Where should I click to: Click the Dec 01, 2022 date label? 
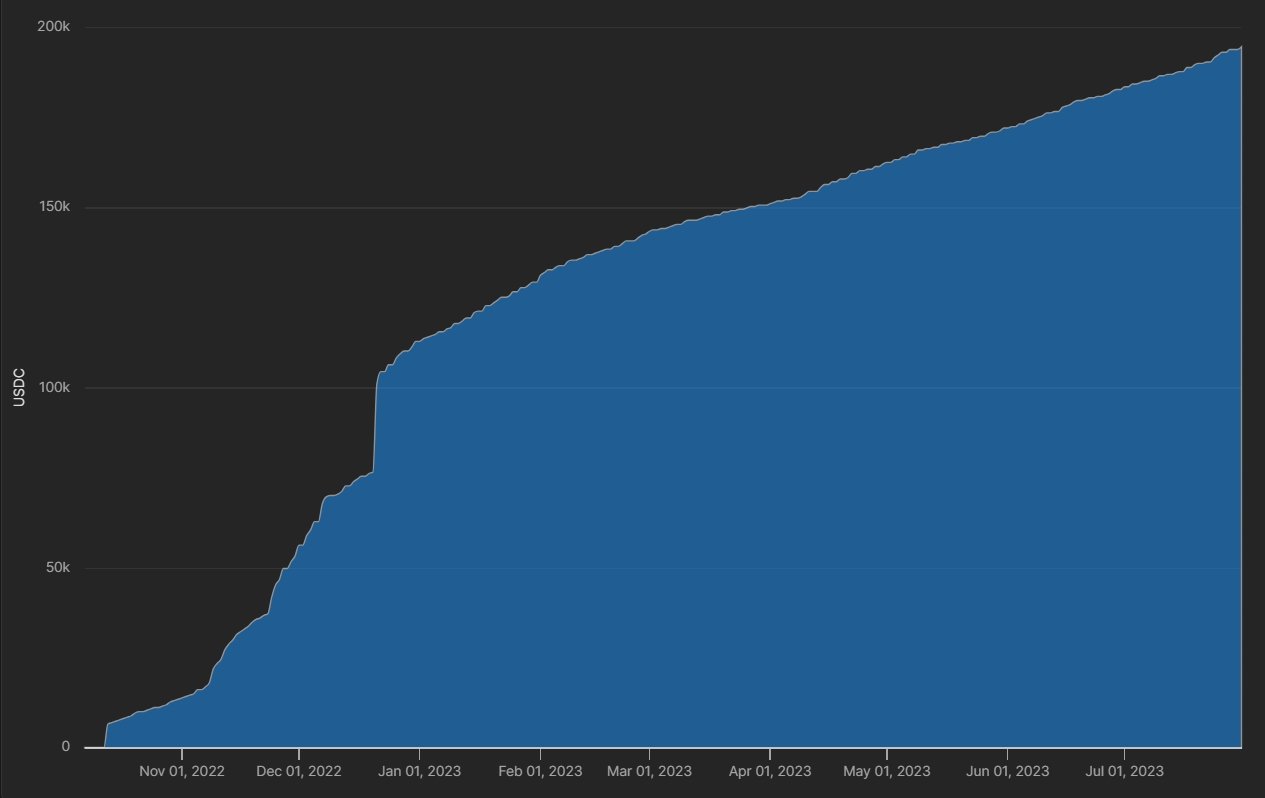(x=299, y=771)
